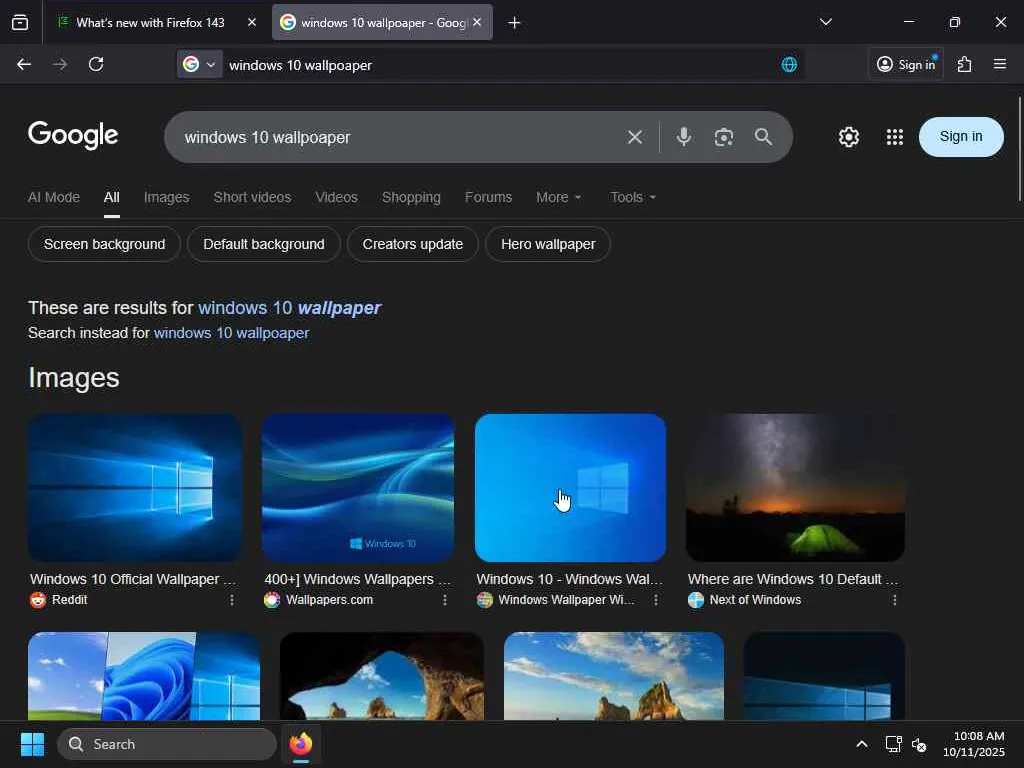
Task: Select Screen background suggestion chip
Action: coord(104,244)
